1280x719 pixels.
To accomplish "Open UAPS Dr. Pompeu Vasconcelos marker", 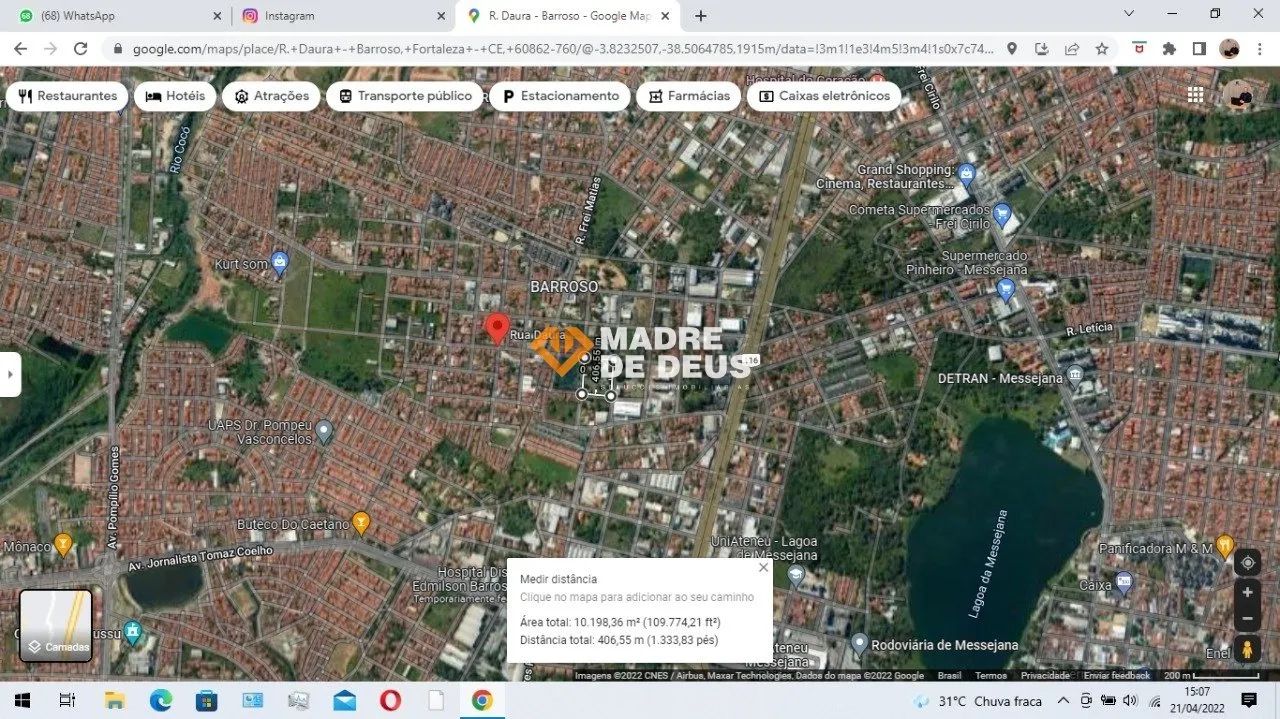I will (x=324, y=432).
